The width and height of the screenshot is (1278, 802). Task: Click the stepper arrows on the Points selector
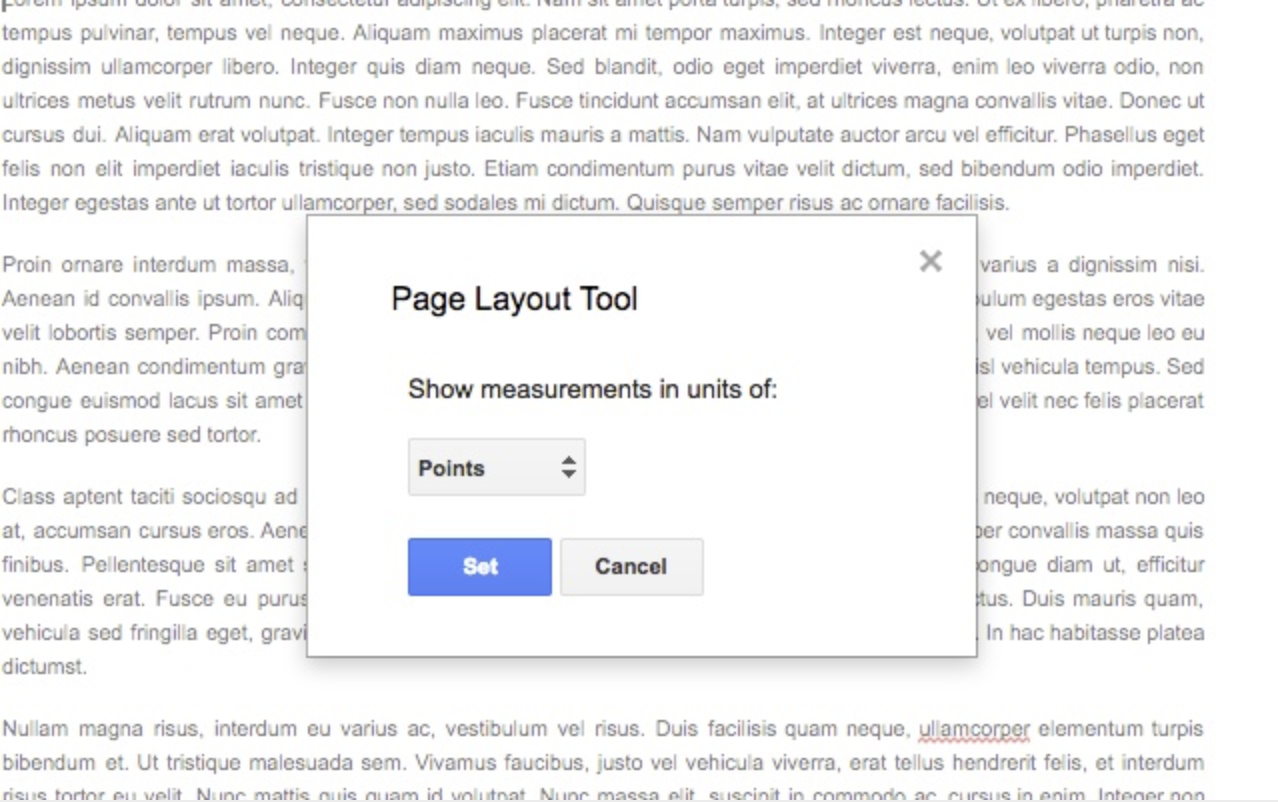[x=568, y=466]
